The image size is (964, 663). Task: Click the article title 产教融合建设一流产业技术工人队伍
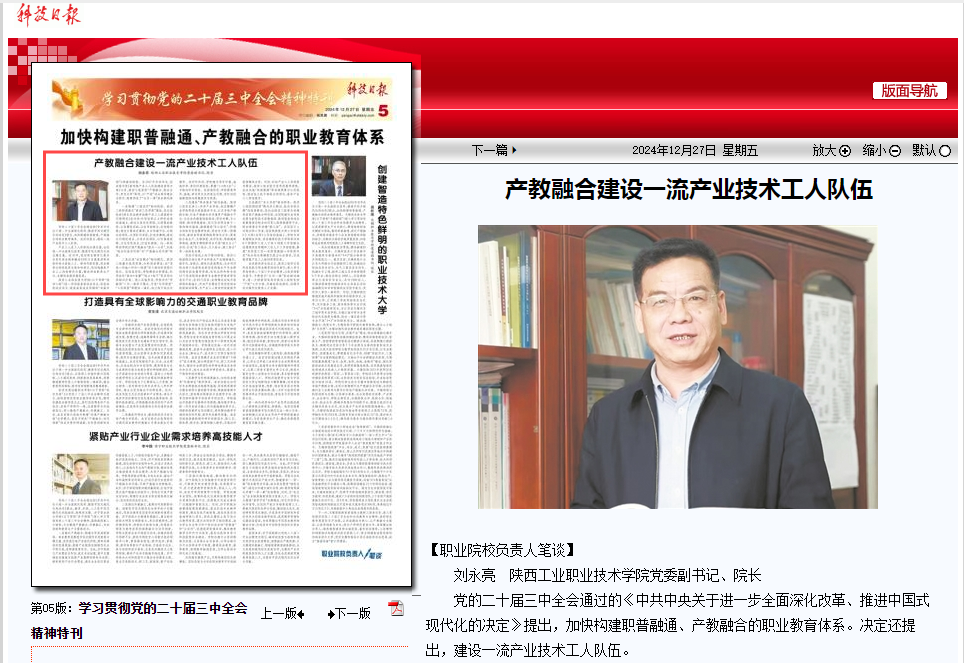pos(688,190)
